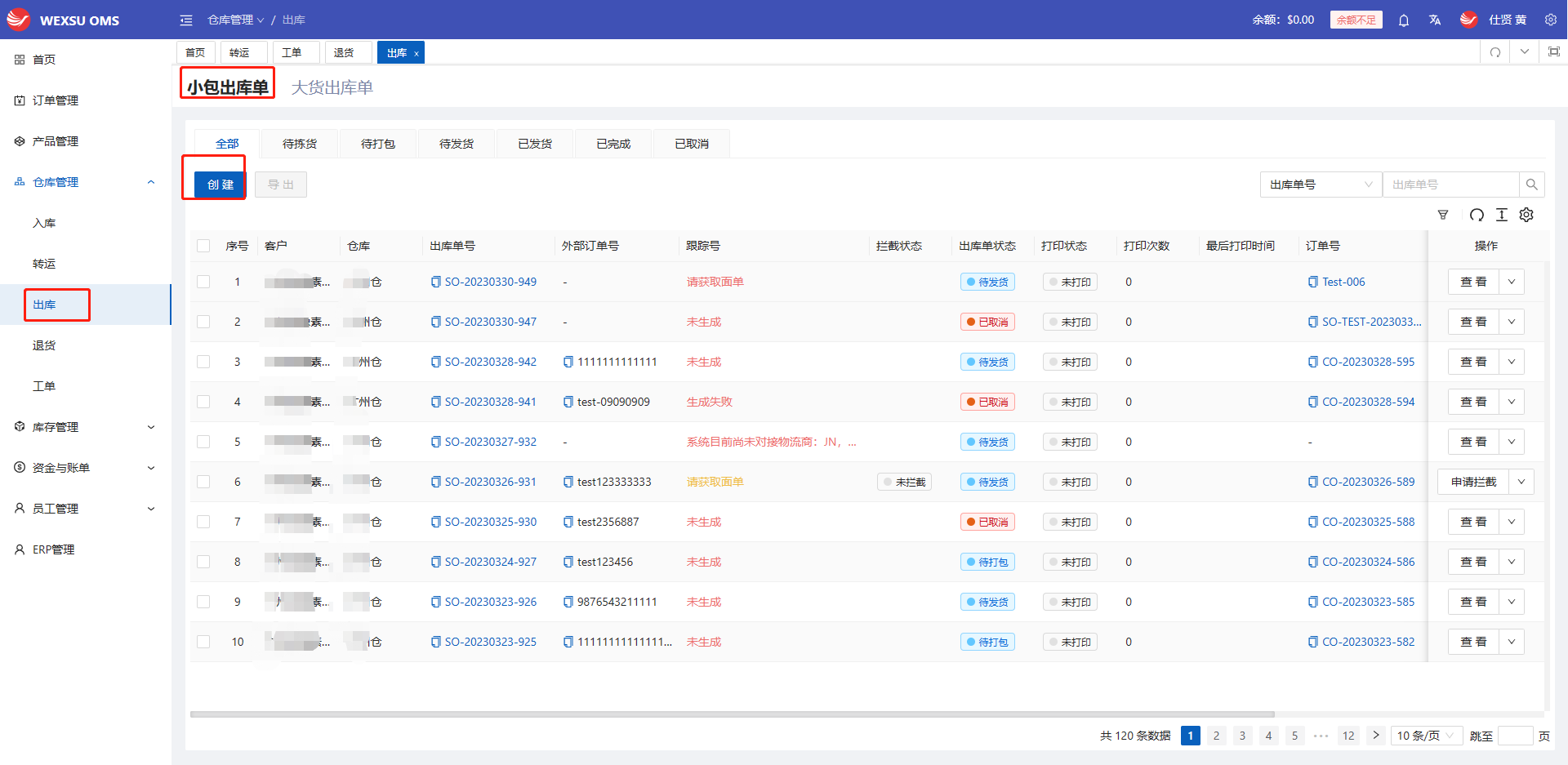This screenshot has height=765, width=1568.
Task: Copy outbound number SO-20230328-942 icon
Action: (436, 362)
